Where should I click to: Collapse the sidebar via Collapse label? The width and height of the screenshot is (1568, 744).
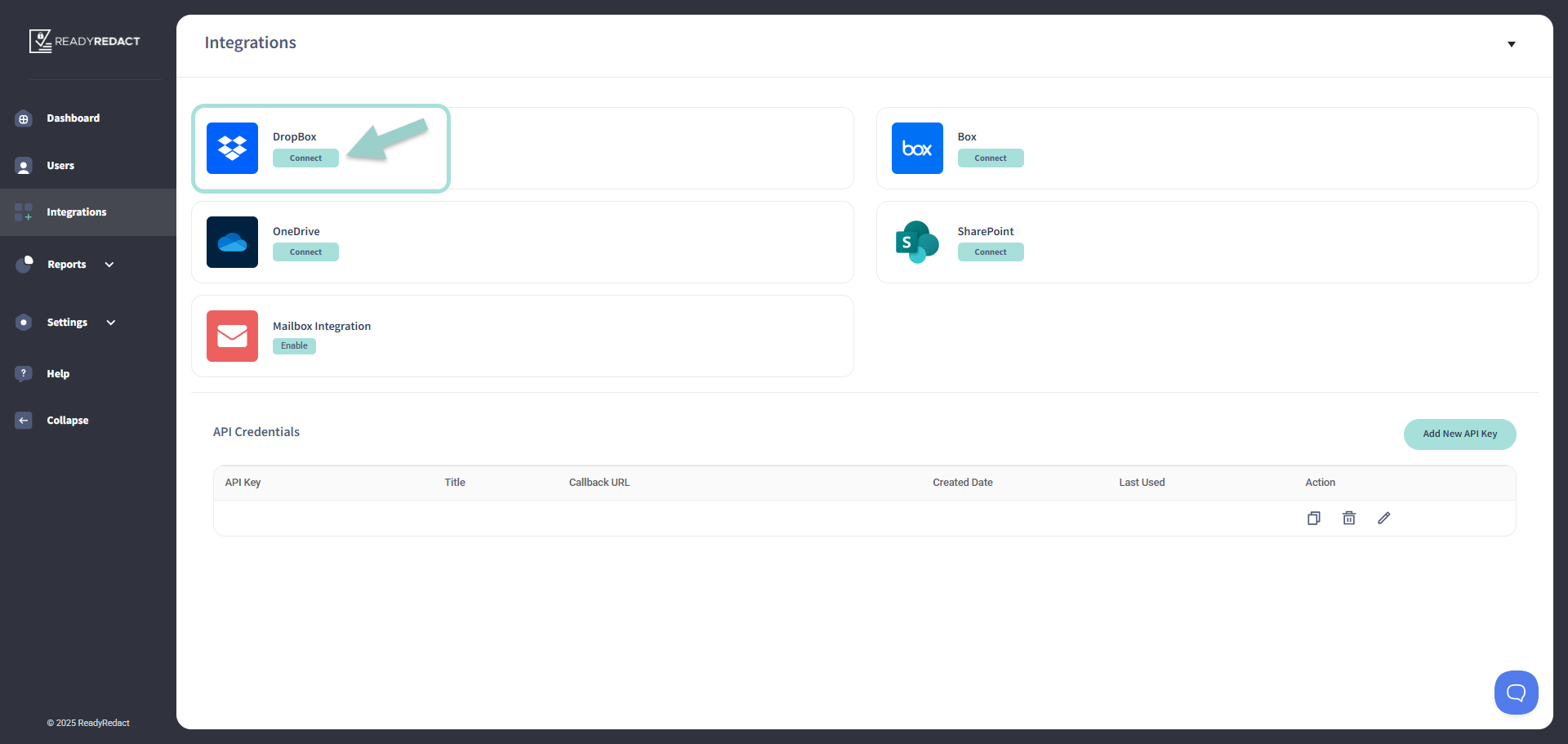[x=68, y=421]
